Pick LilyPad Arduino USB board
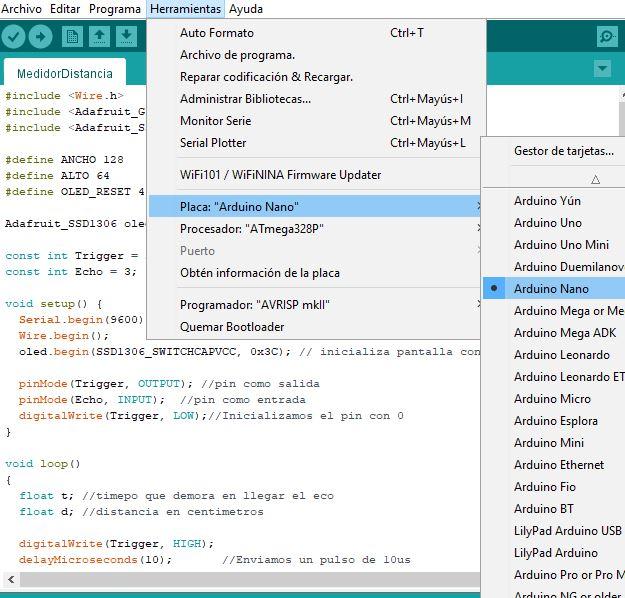The height and width of the screenshot is (598, 625). 554,531
